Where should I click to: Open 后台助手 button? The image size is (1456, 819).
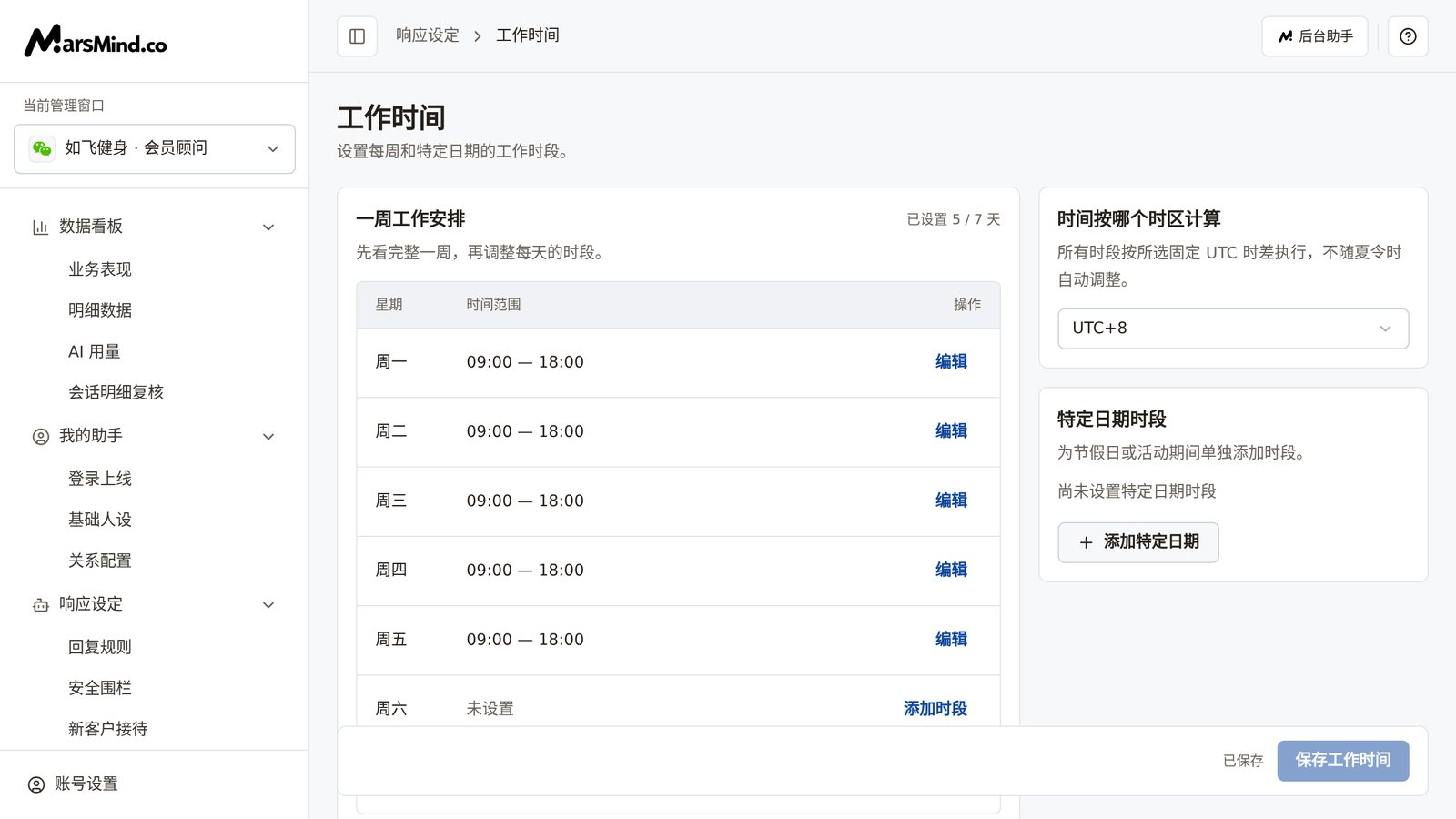1314,36
